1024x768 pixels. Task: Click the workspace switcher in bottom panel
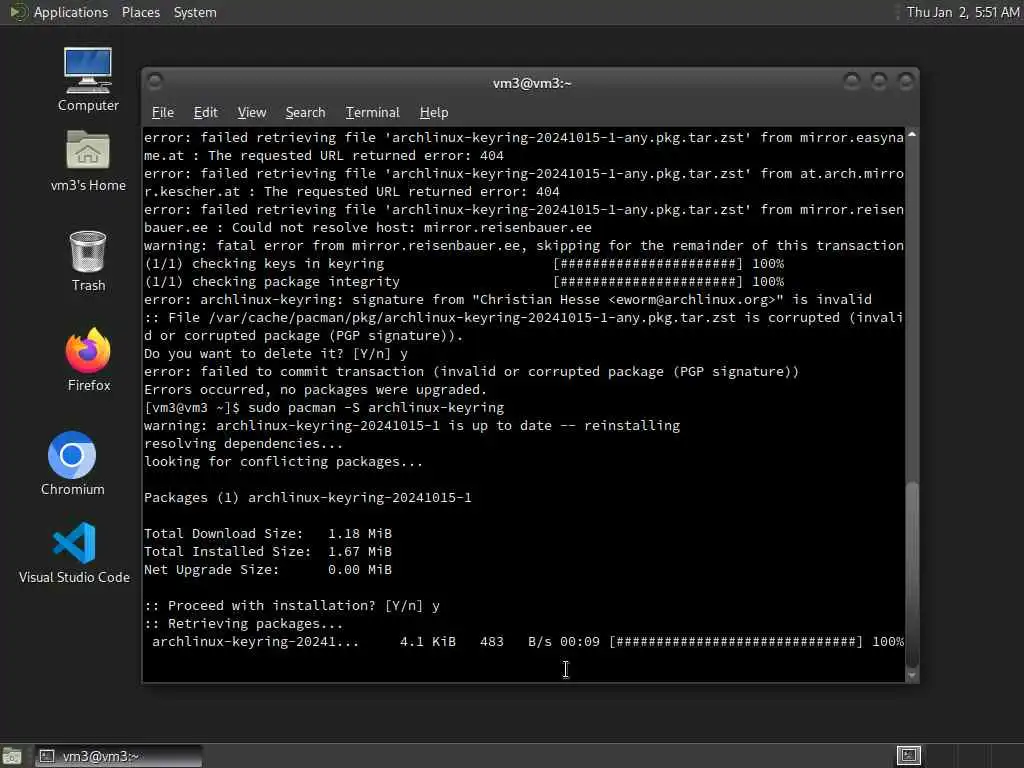tap(908, 756)
